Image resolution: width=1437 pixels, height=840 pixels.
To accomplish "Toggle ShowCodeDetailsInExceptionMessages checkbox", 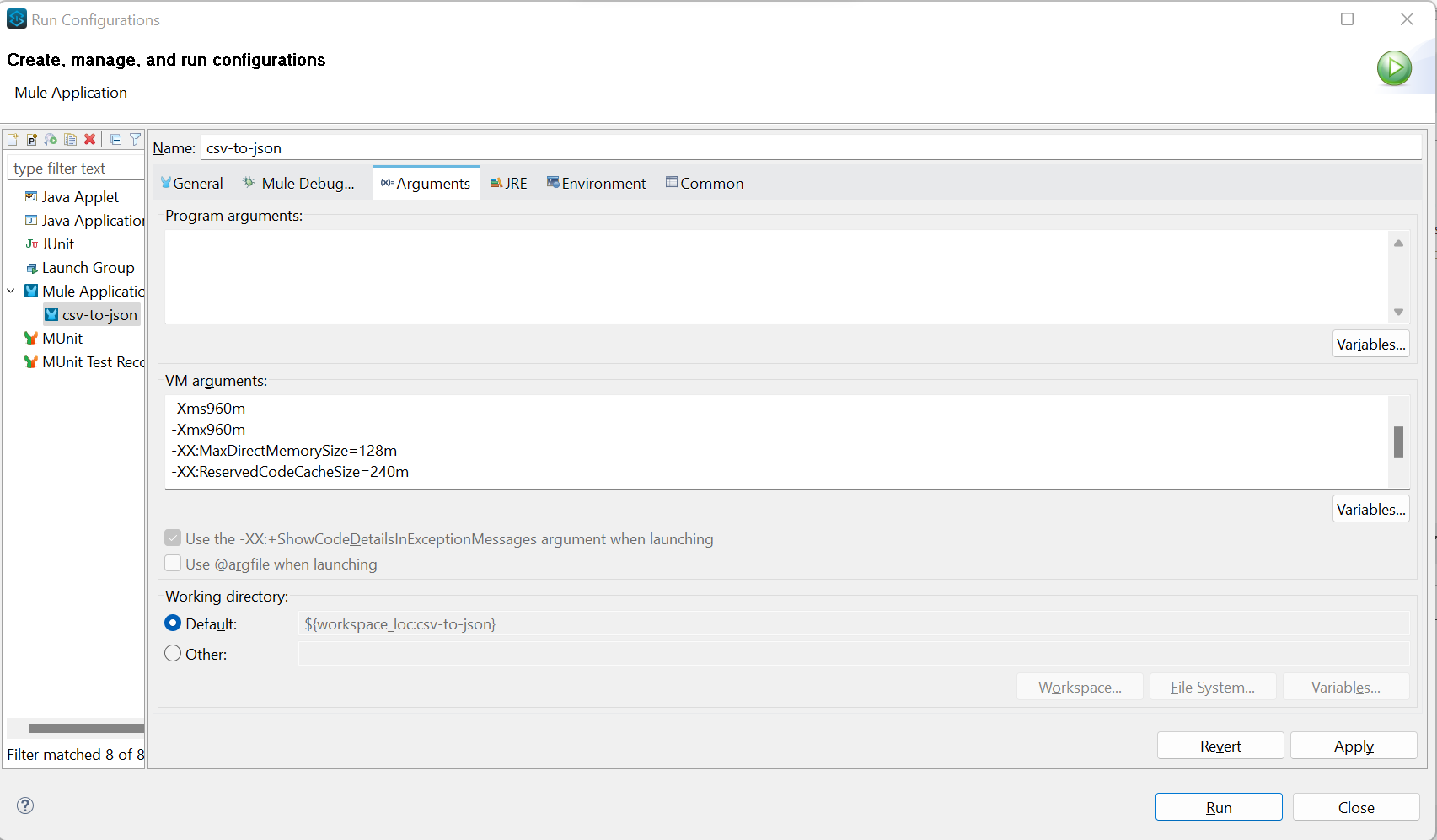I will tap(173, 538).
